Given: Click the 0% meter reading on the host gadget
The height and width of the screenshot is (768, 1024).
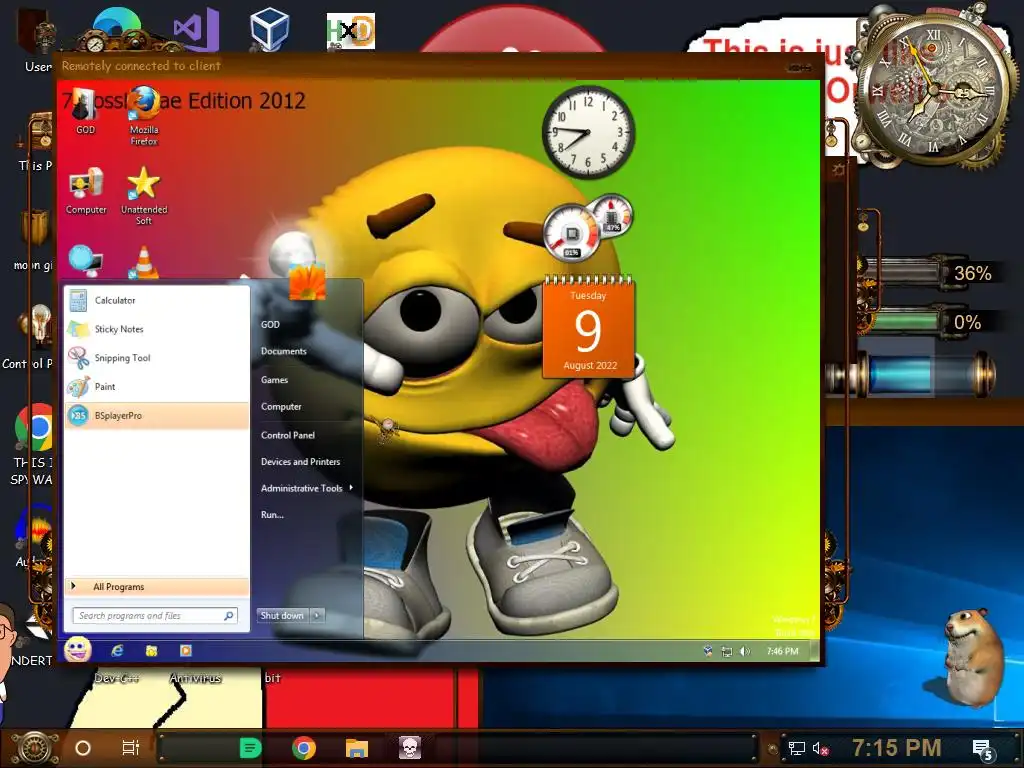Looking at the screenshot, I should [967, 322].
